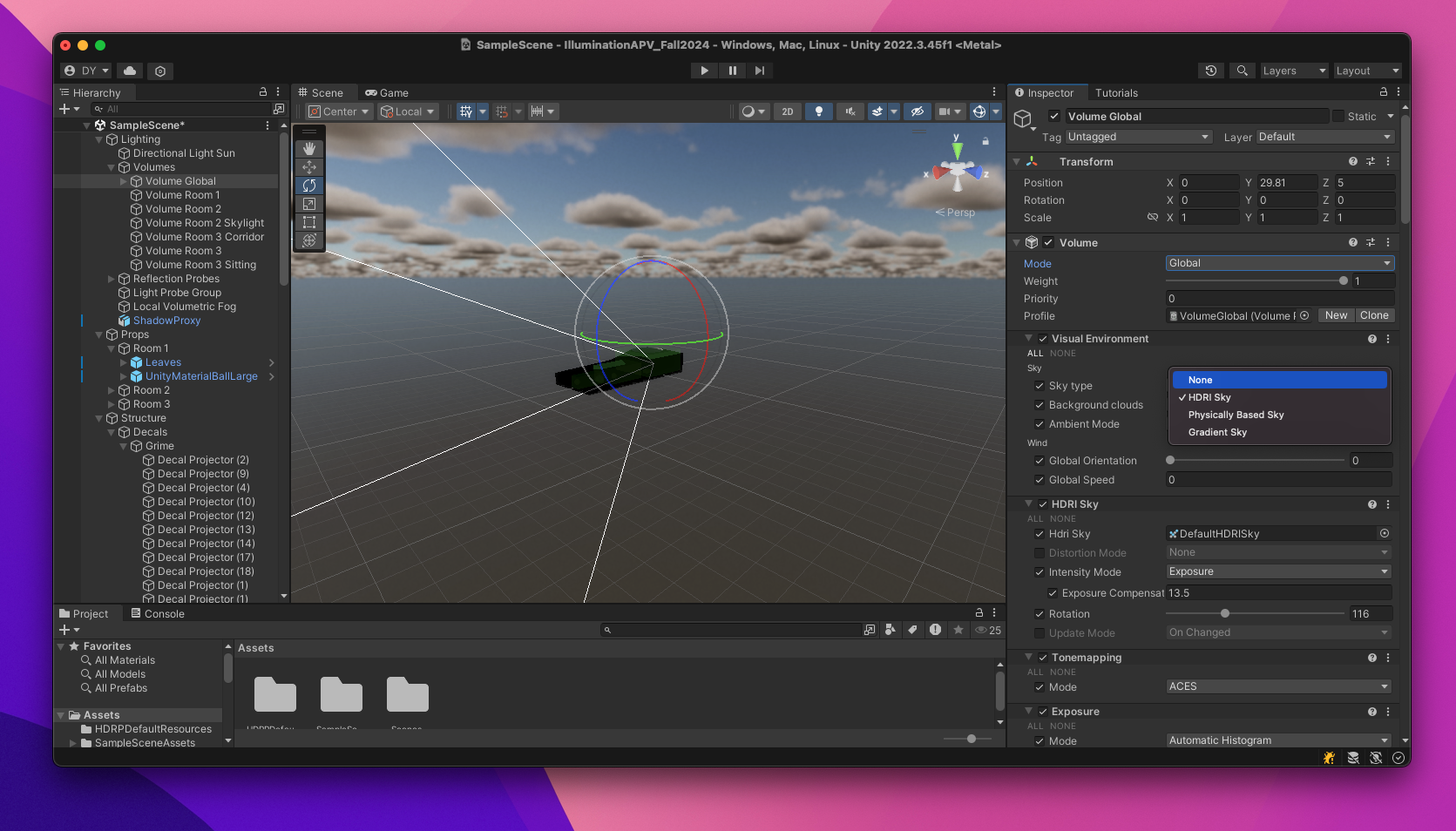This screenshot has height=831, width=1456.
Task: Open the Layer dropdown showing Default
Action: point(1324,137)
